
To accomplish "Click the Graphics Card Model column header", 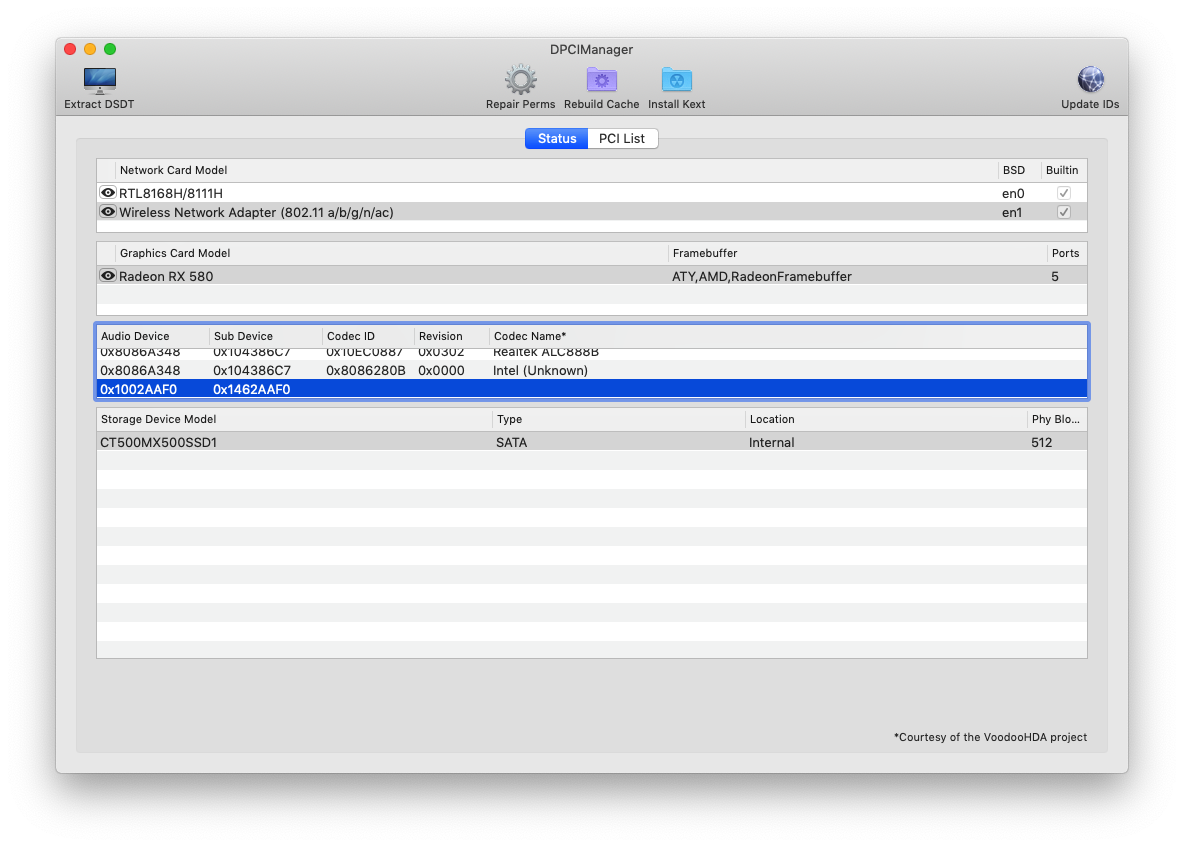I will point(392,253).
